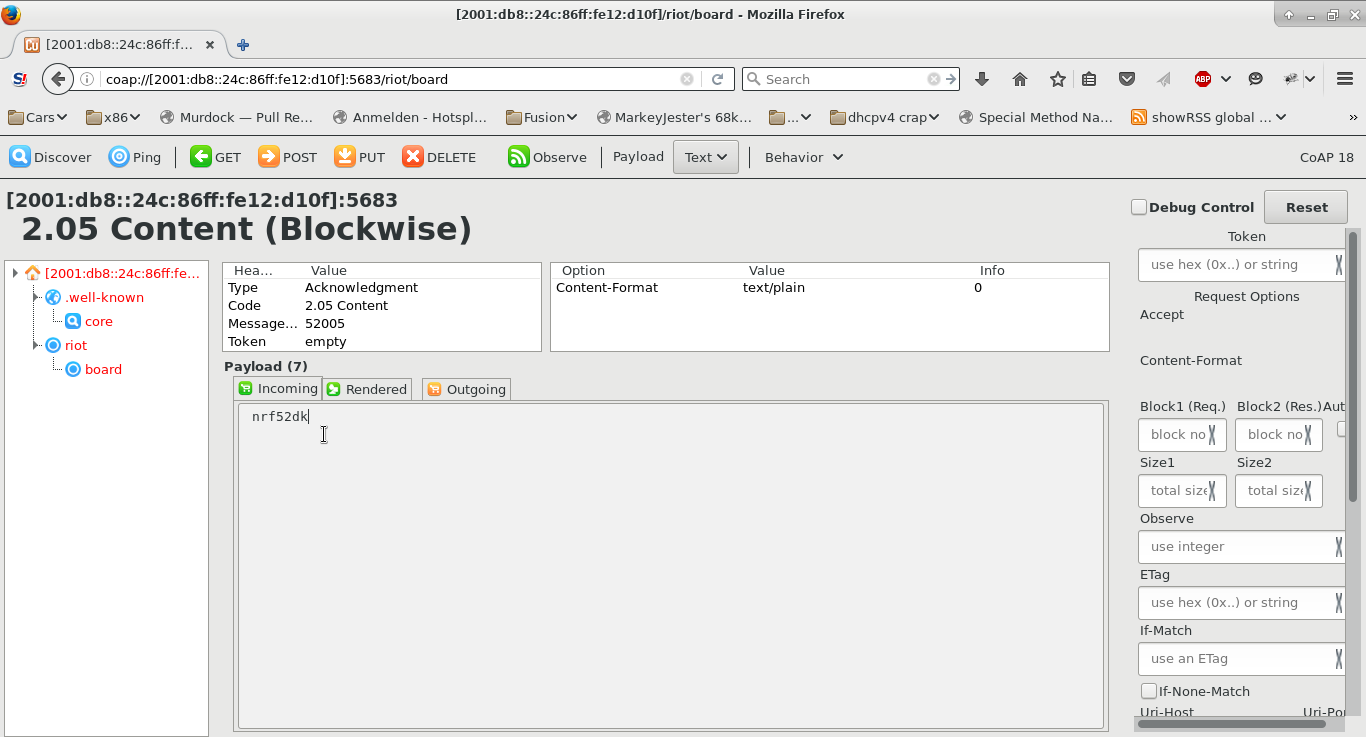The width and height of the screenshot is (1366, 737).
Task: Open showRSS global feed bookmark
Action: (x=1209, y=117)
